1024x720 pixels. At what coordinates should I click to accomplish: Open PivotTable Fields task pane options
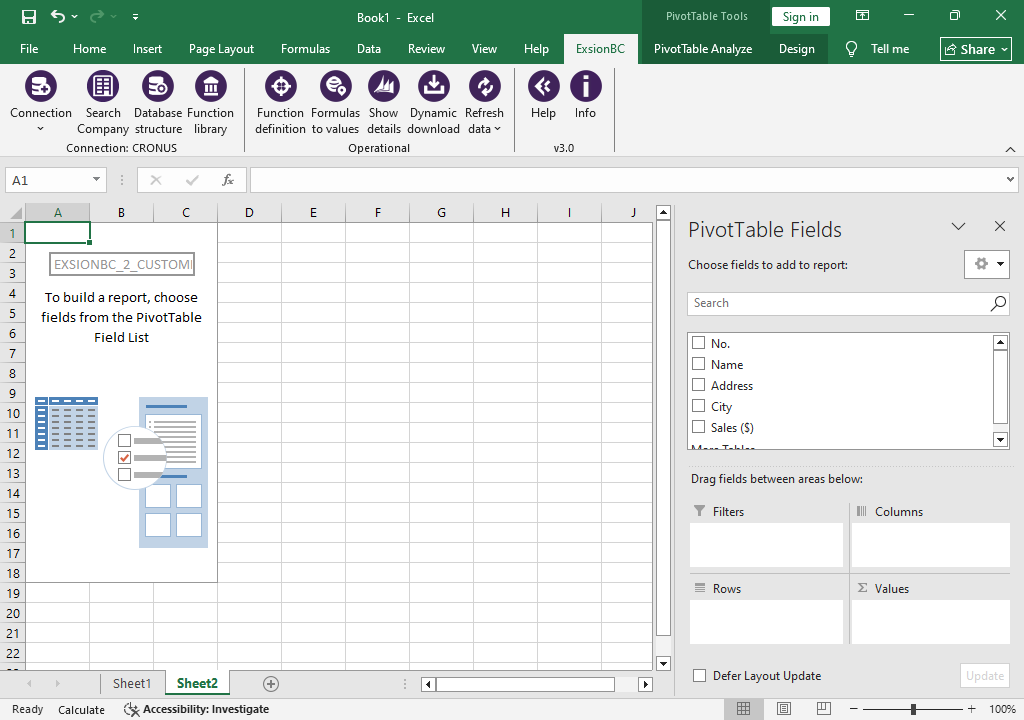[958, 226]
